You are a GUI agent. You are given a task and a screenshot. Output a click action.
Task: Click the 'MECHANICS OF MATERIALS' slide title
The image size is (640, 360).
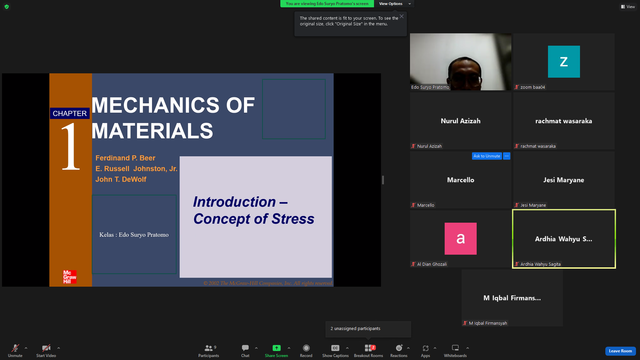(x=173, y=118)
